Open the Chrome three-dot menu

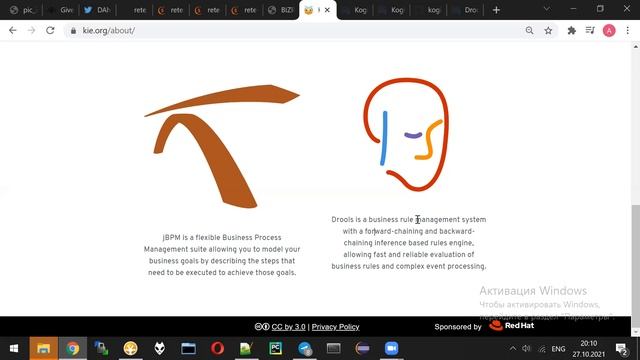click(x=628, y=31)
